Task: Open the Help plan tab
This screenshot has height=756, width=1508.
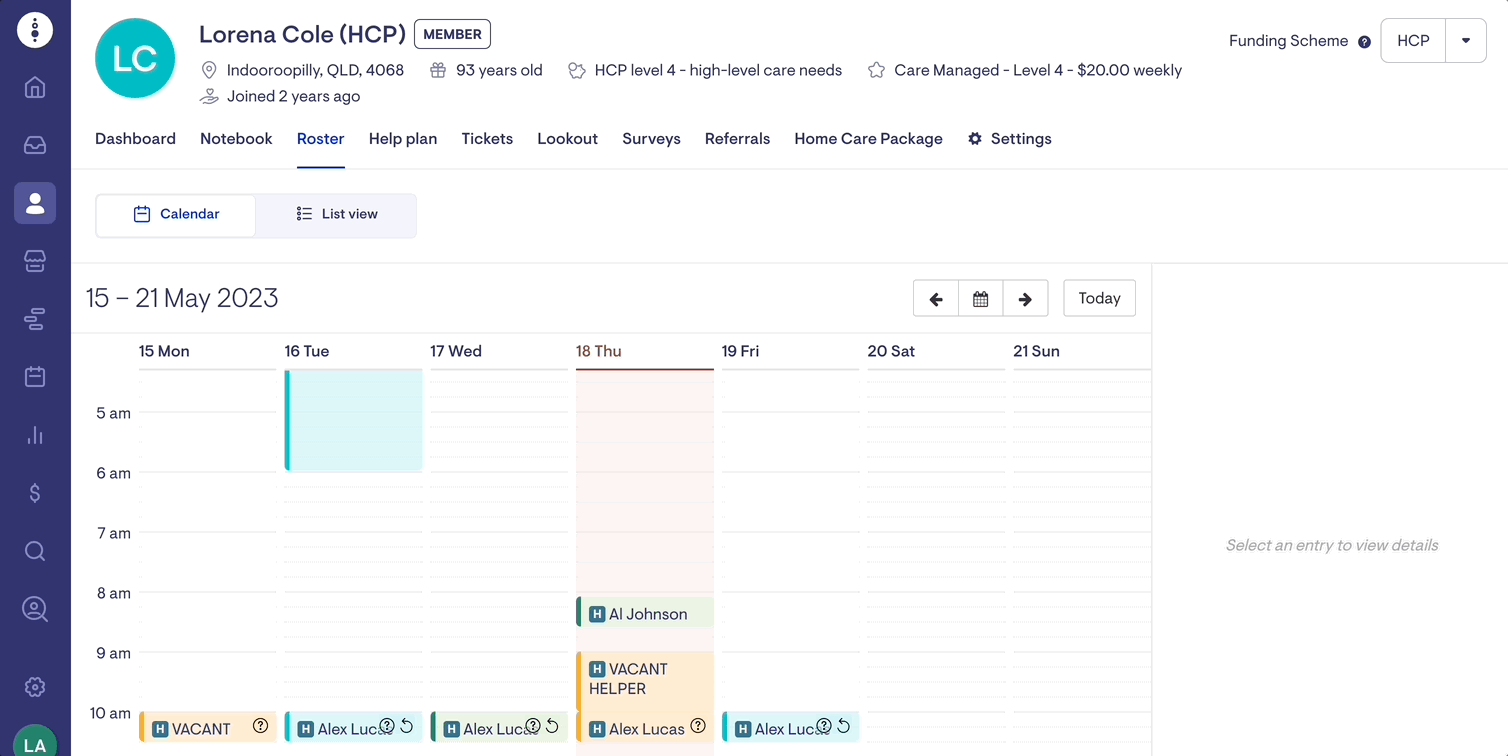Action: pos(402,139)
